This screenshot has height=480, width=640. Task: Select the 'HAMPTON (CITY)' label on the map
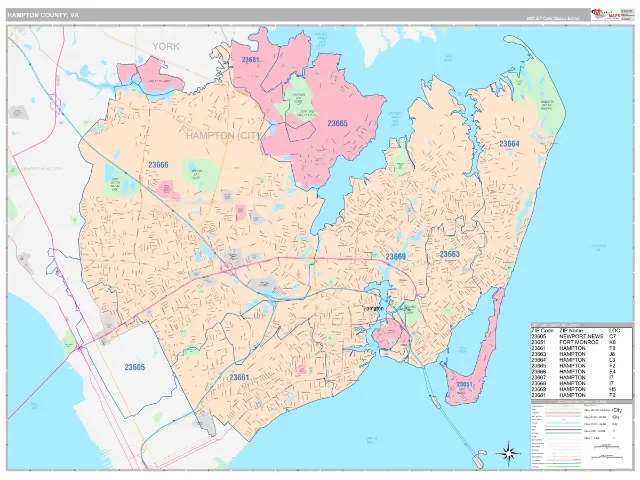pos(226,136)
